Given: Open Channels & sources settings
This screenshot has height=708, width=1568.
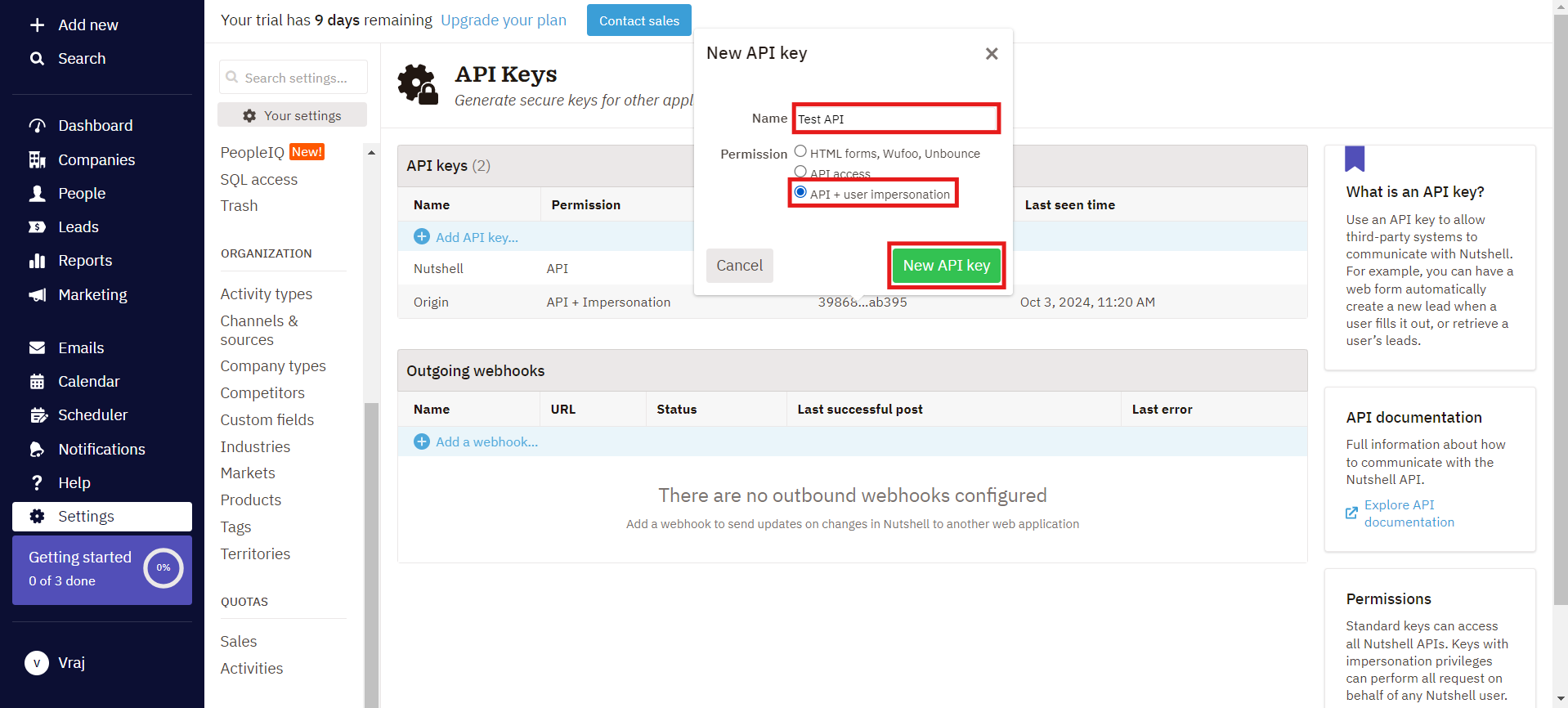Looking at the screenshot, I should tap(259, 330).
